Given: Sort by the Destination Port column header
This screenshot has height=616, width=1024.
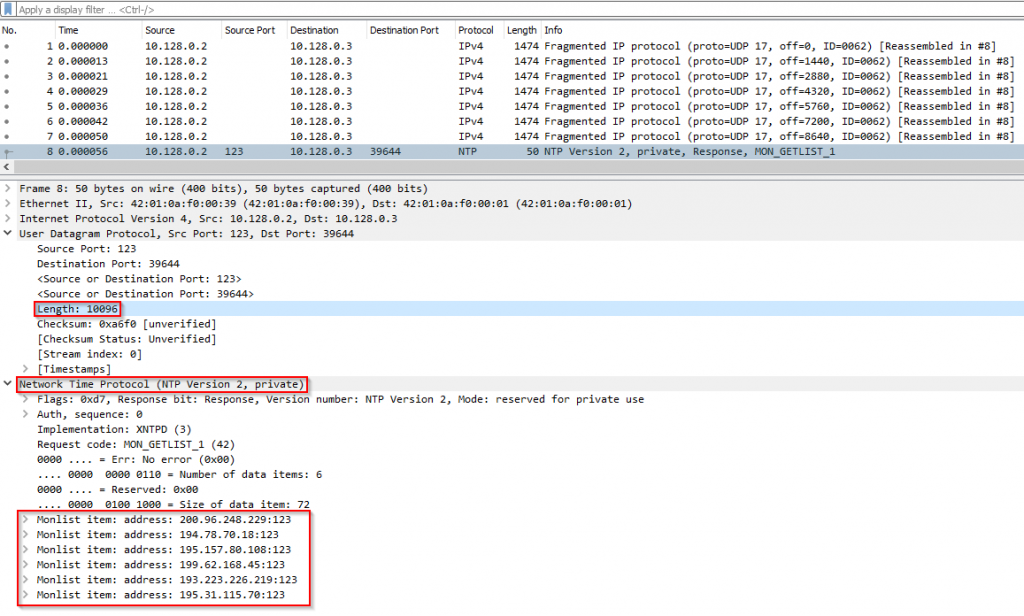Looking at the screenshot, I should pyautogui.click(x=404, y=30).
